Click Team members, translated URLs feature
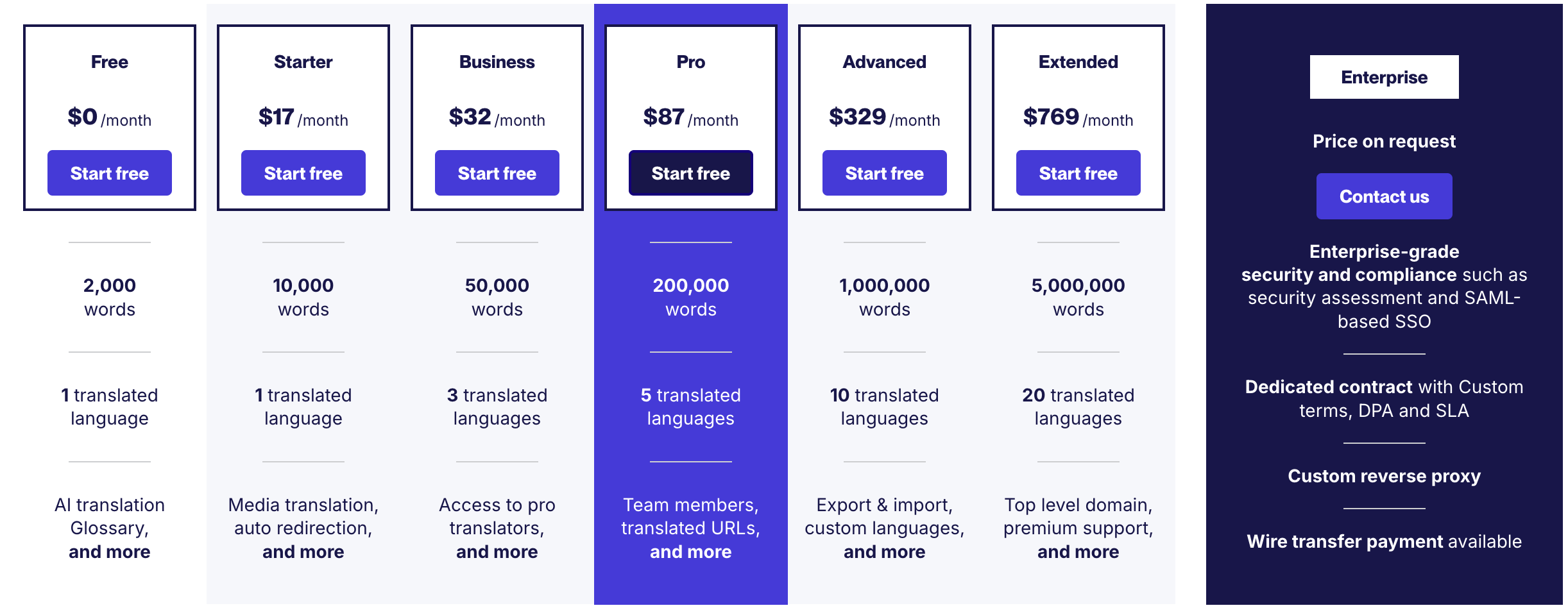 tap(690, 527)
